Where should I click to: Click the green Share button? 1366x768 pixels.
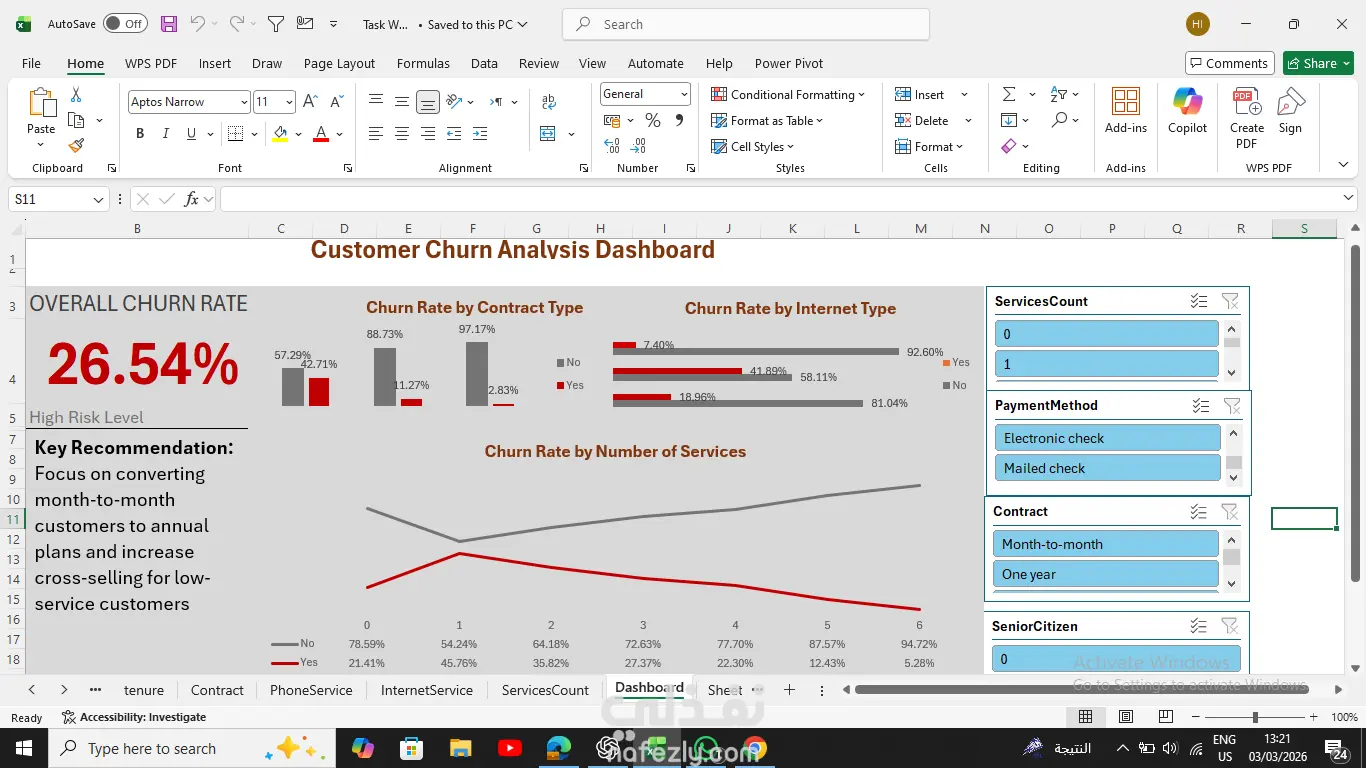pyautogui.click(x=1318, y=63)
